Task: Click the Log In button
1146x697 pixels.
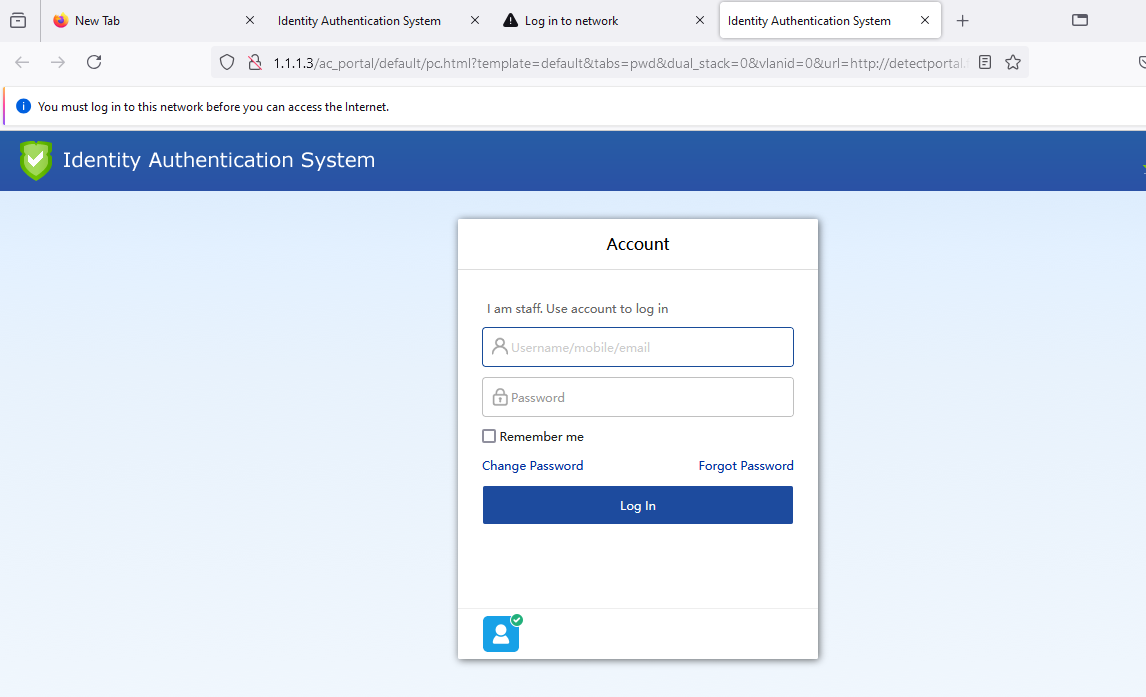Action: click(x=638, y=506)
